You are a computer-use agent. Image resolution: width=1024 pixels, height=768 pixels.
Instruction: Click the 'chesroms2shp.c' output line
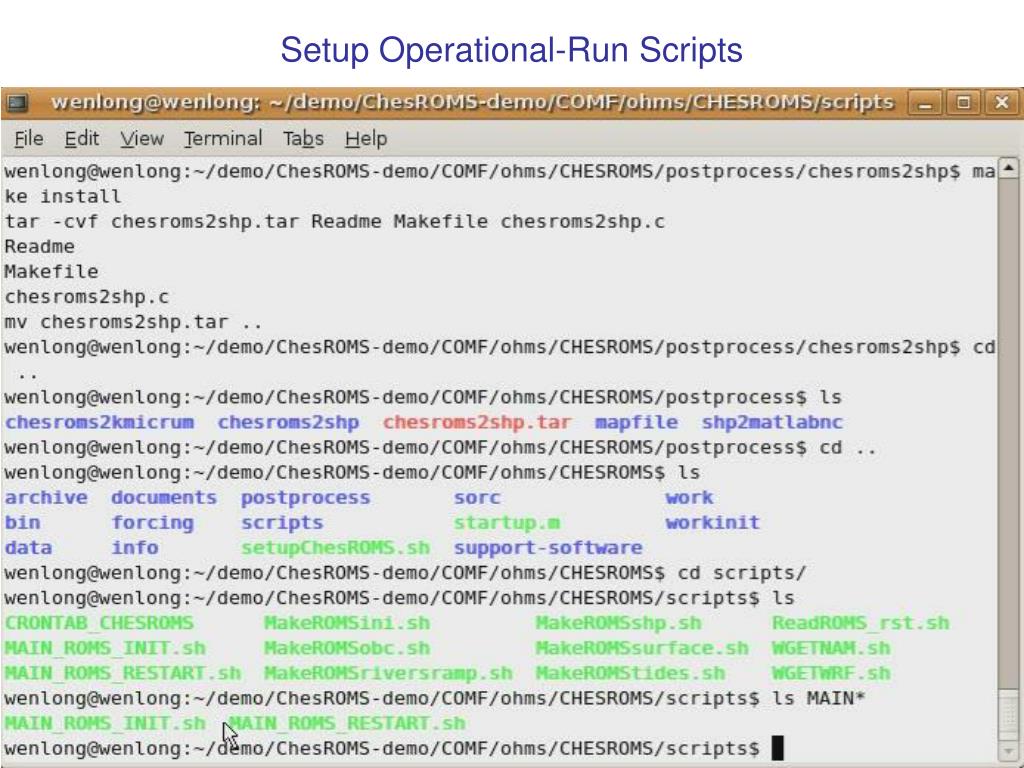tap(87, 296)
